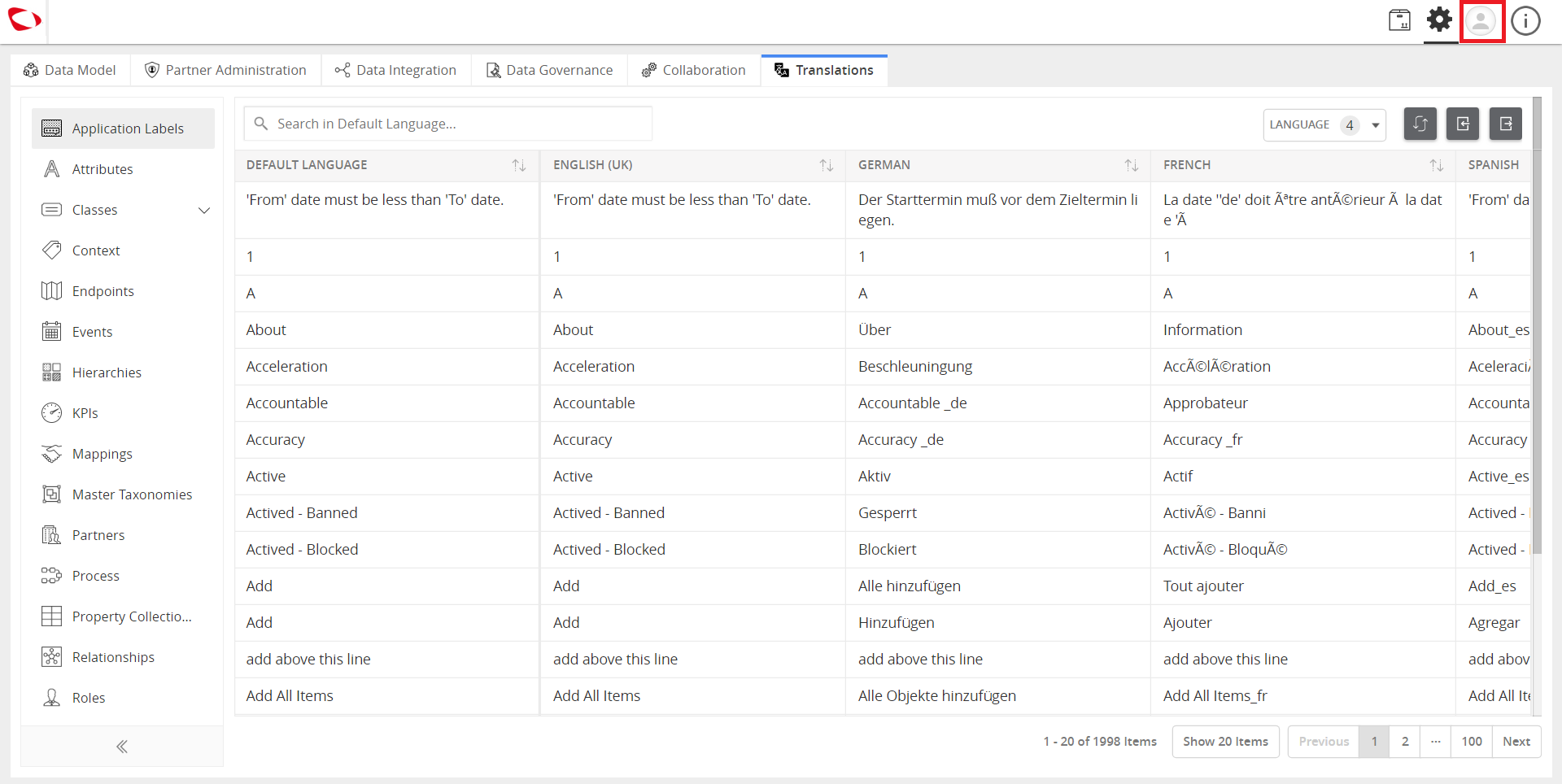The height and width of the screenshot is (784, 1562).
Task: Open the Data Integration tab
Action: click(x=395, y=70)
